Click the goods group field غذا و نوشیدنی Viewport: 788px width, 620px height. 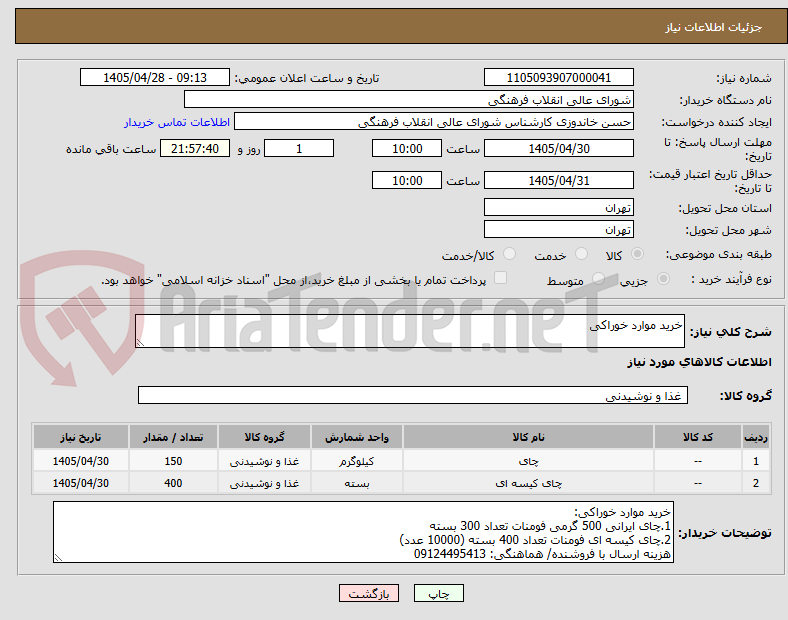point(413,395)
